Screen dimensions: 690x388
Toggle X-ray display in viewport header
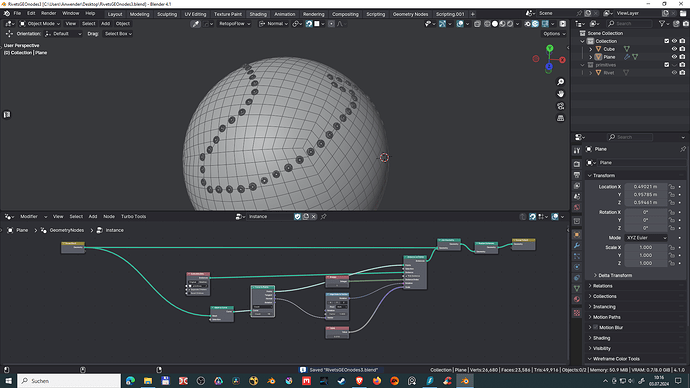[477, 24]
